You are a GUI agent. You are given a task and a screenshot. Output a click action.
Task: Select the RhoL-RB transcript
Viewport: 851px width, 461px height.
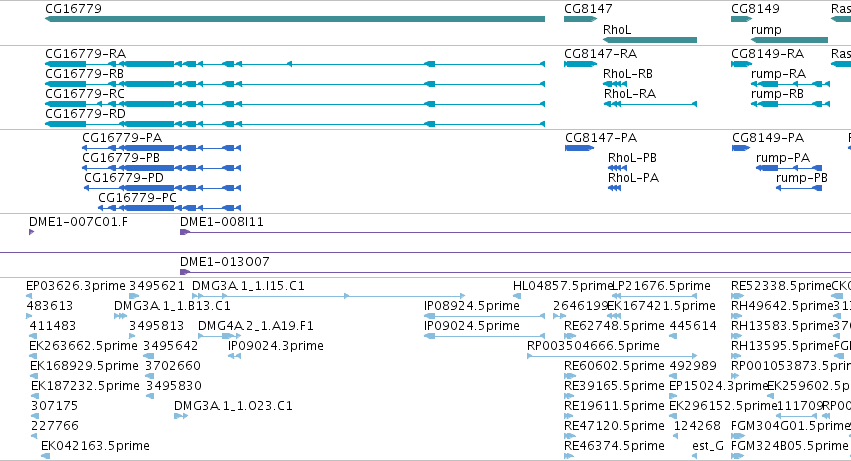pos(615,84)
